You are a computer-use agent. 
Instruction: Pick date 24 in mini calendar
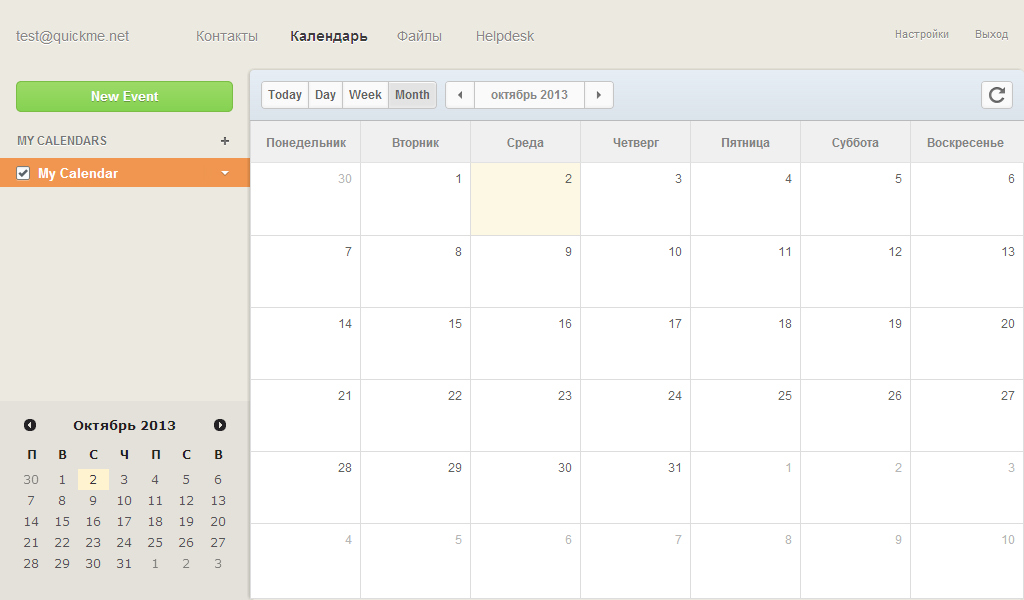click(x=124, y=543)
